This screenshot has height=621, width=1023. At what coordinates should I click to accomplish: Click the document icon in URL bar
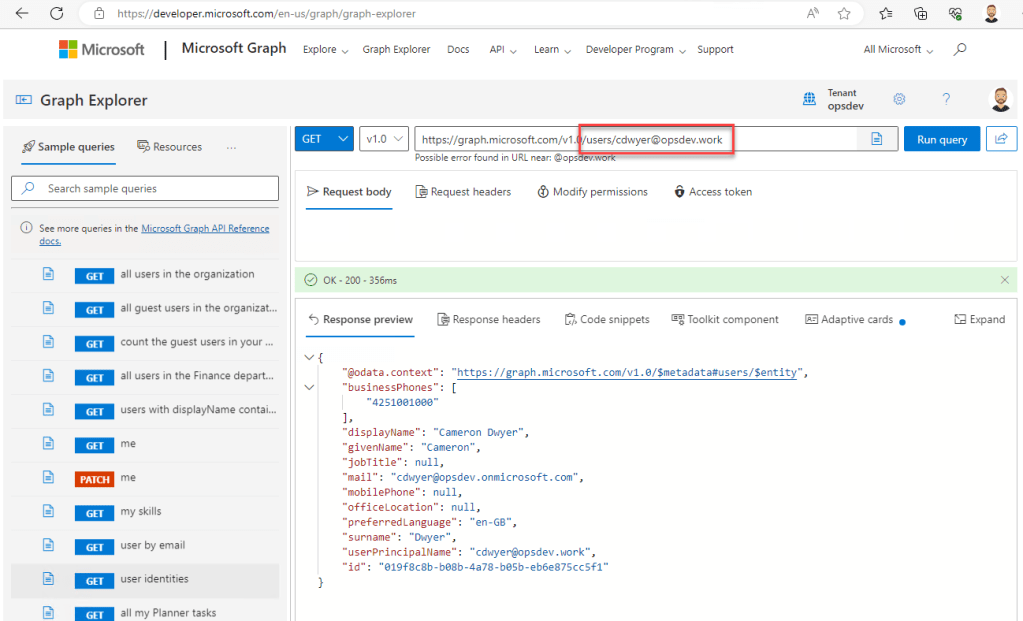[876, 139]
